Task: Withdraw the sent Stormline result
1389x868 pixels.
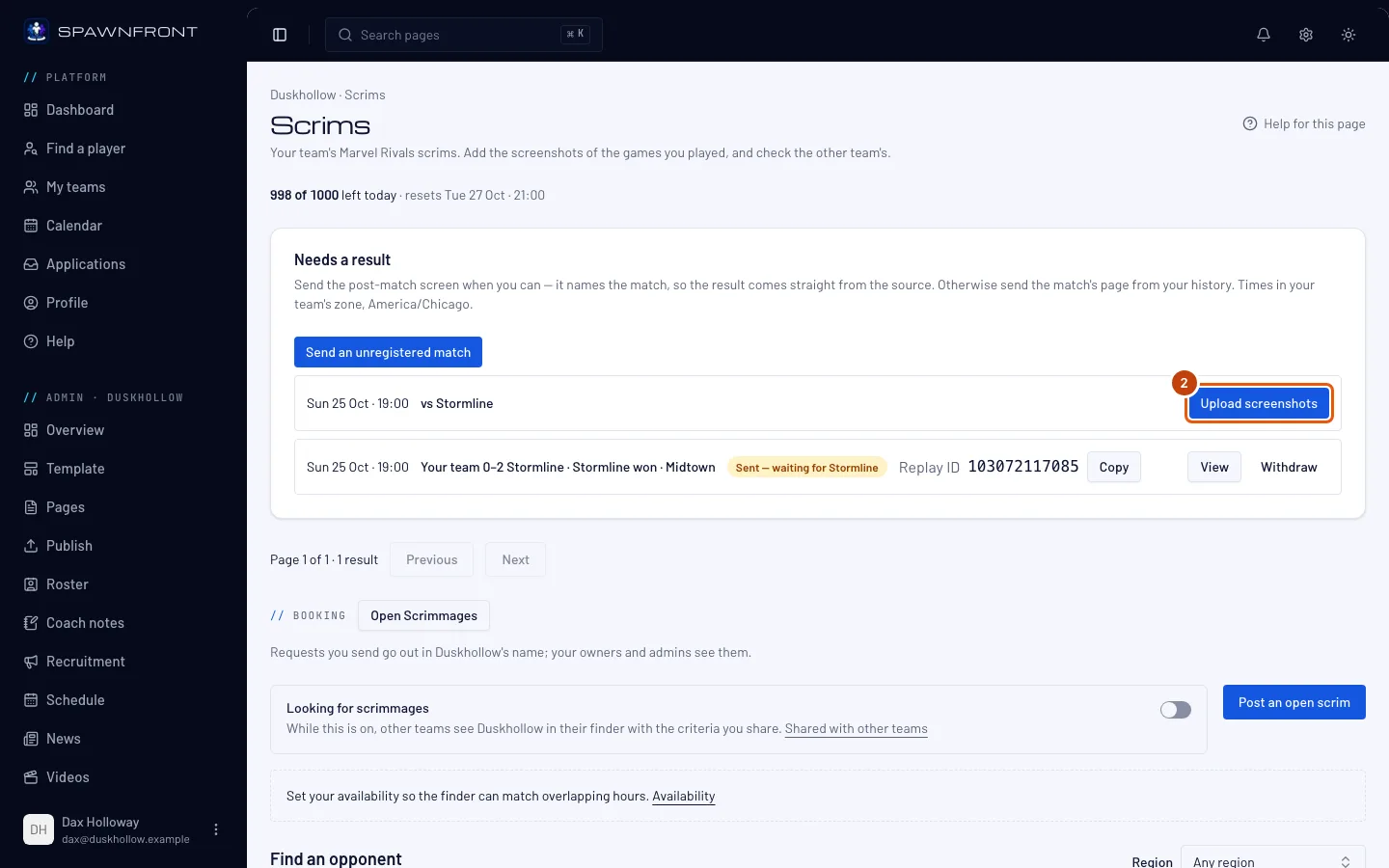Action: tap(1289, 467)
